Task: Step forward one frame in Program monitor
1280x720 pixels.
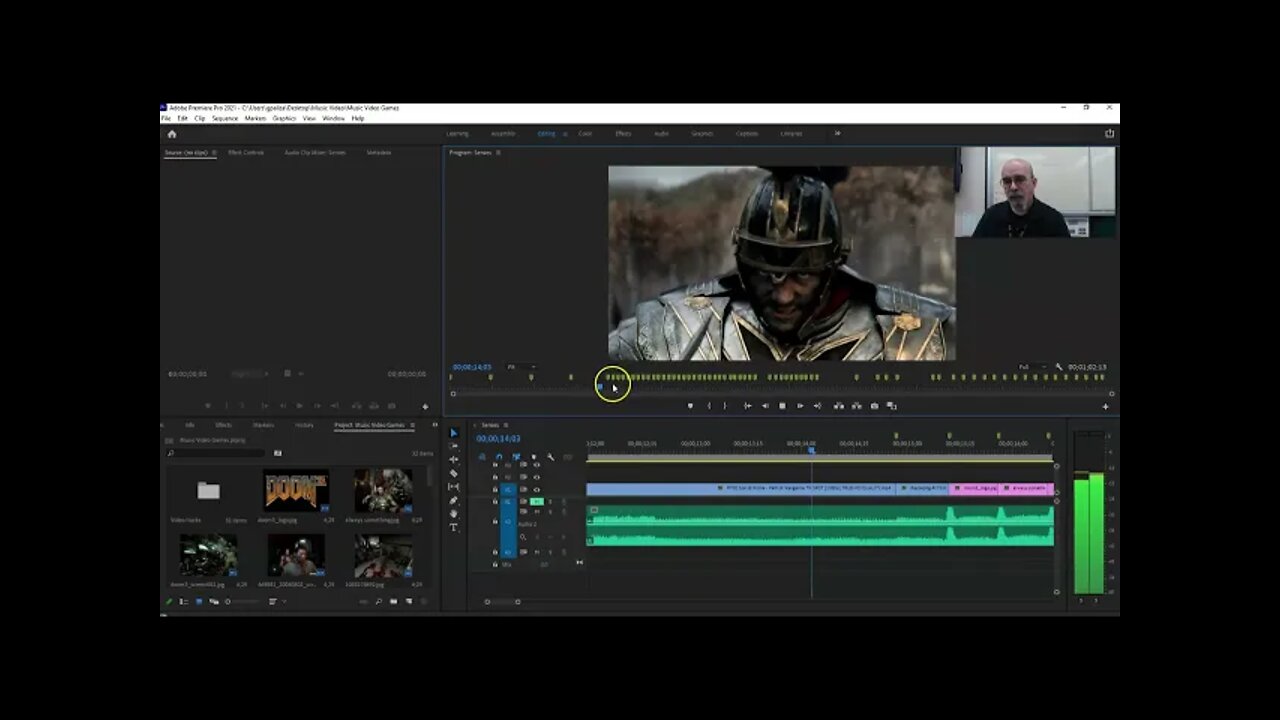Action: [800, 406]
